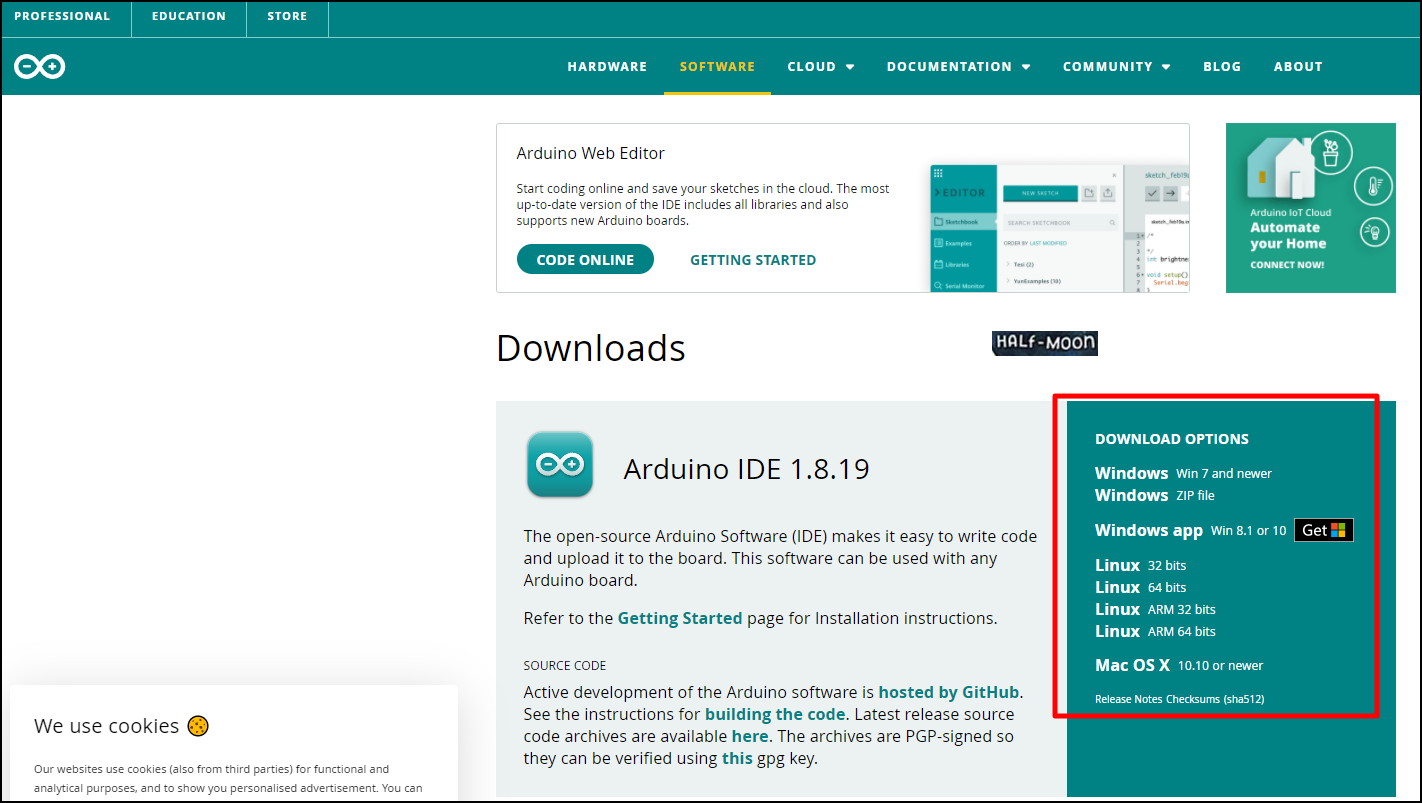This screenshot has width=1422, height=803.
Task: Click CONNECT NOW in the IoT Cloud ad
Action: pyautogui.click(x=1287, y=265)
